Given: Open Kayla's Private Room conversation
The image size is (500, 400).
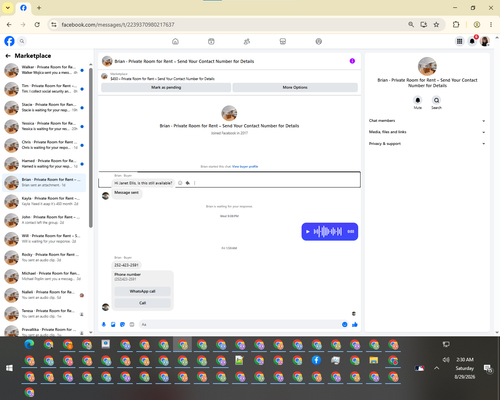Looking at the screenshot, I should coord(44,201).
